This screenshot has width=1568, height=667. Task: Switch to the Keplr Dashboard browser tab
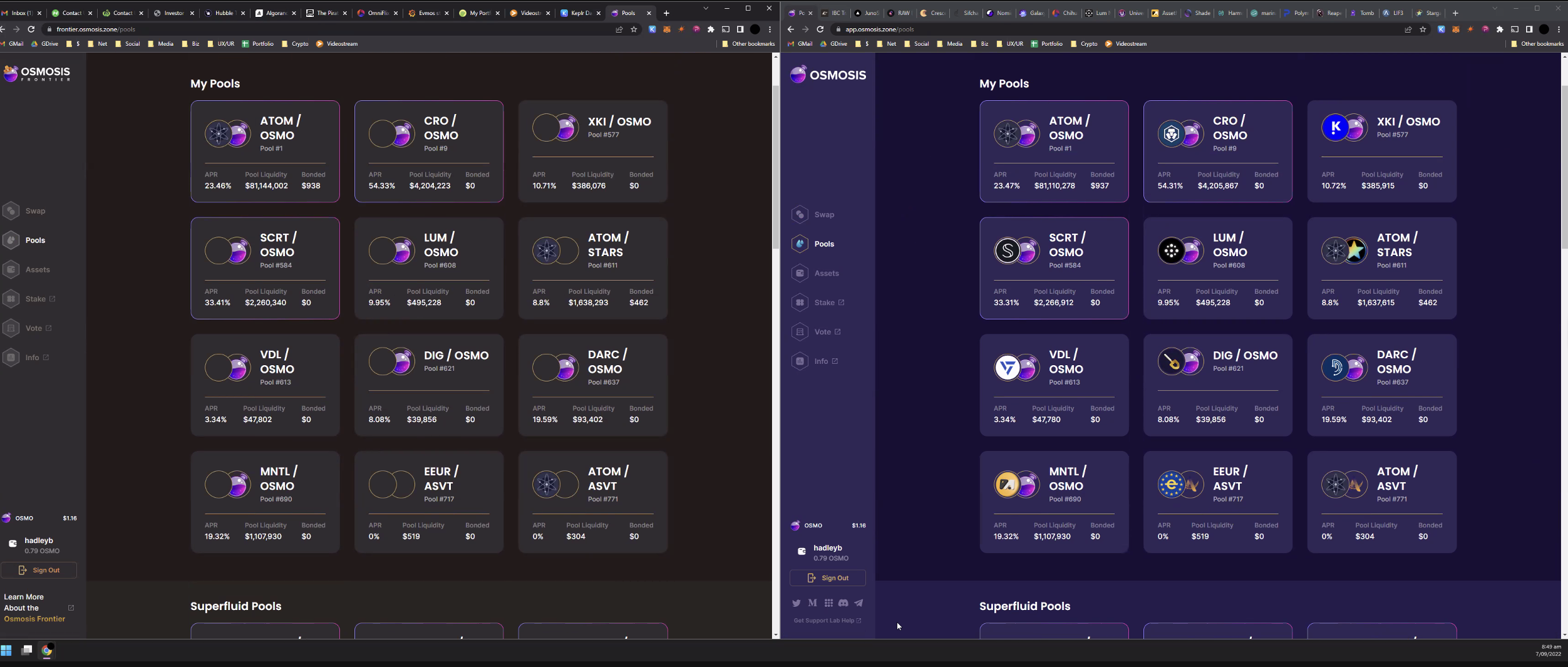click(576, 13)
